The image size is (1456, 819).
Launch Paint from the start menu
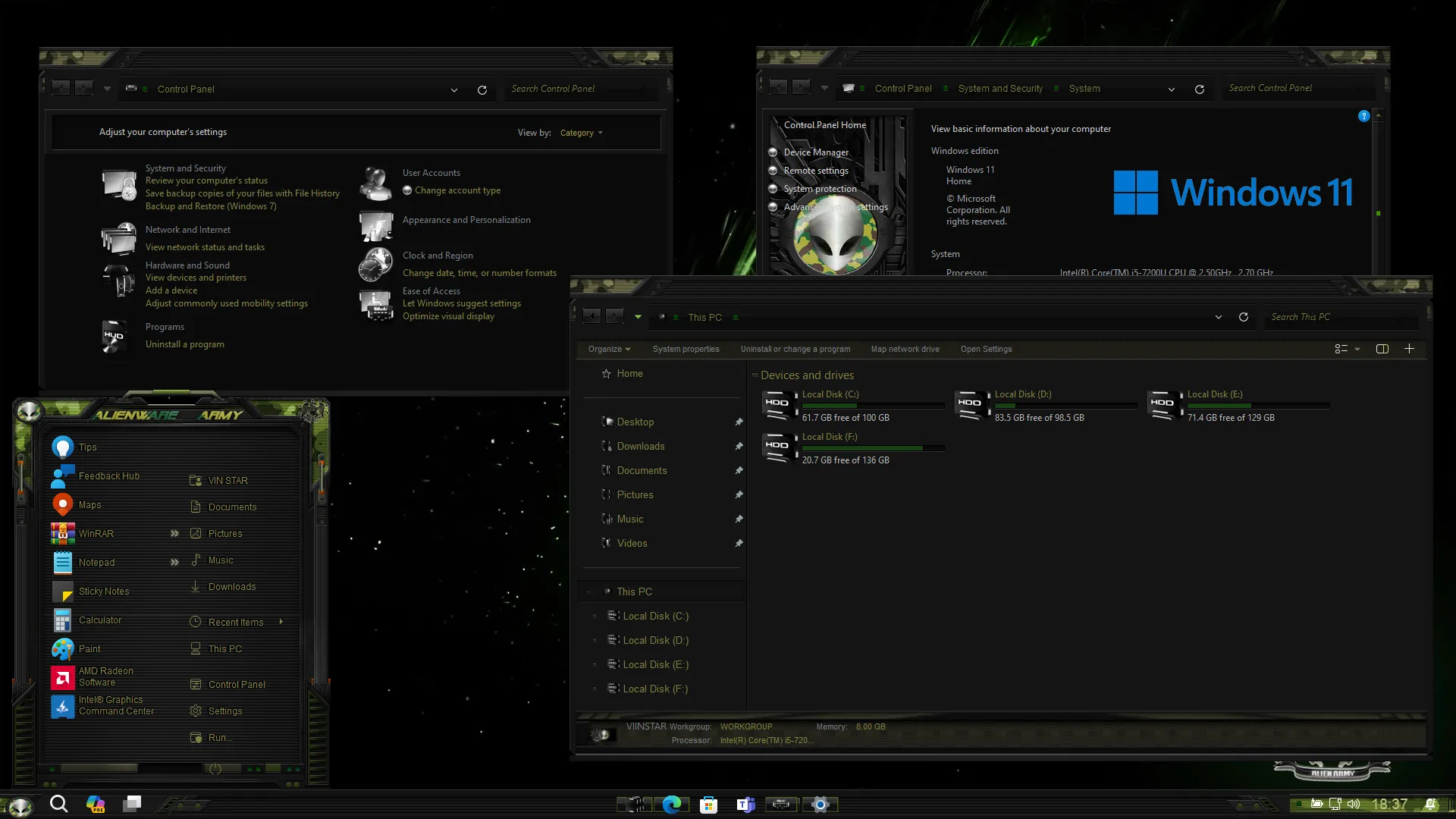coord(89,648)
